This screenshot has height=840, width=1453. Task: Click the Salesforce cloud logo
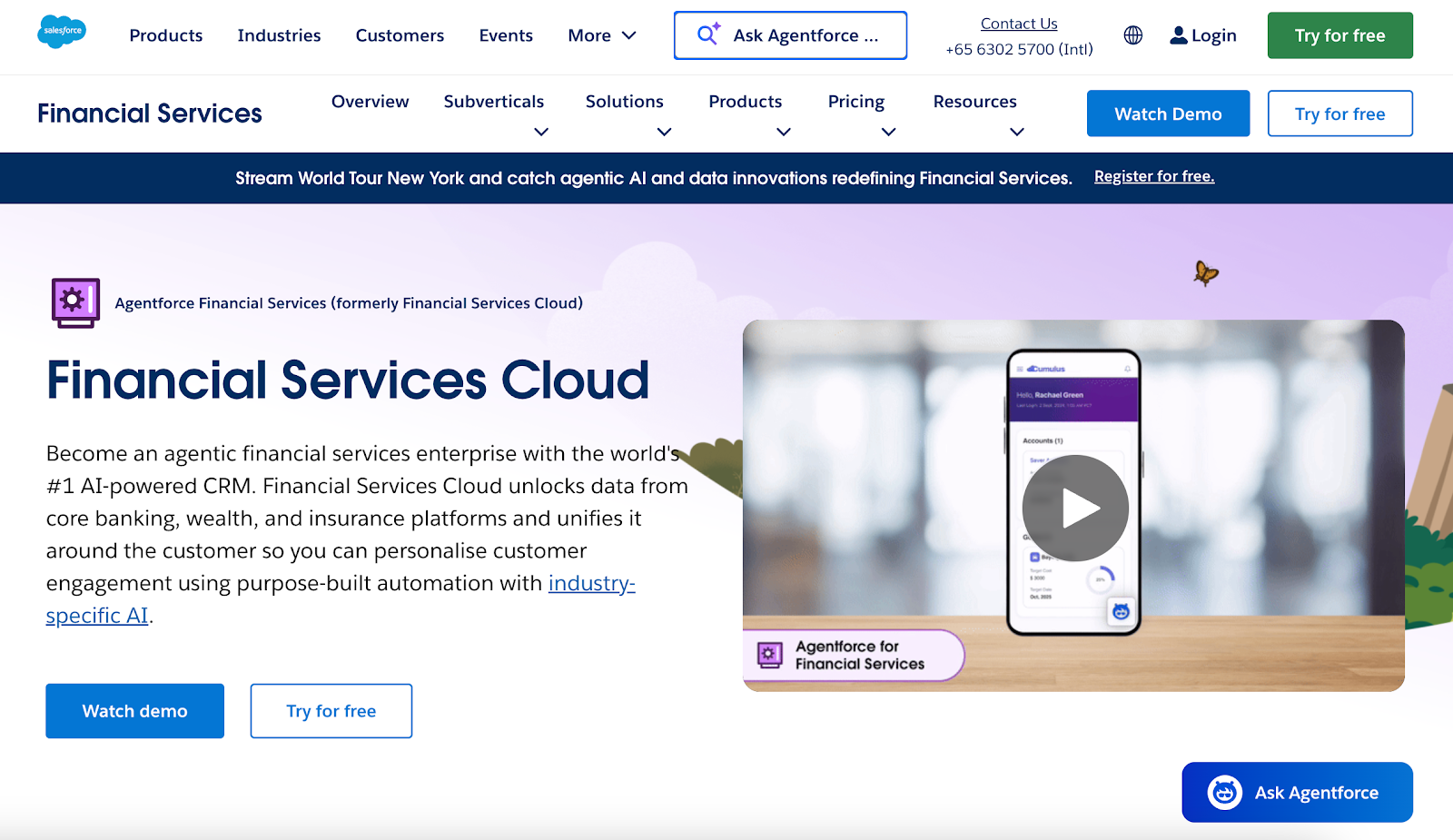click(60, 31)
